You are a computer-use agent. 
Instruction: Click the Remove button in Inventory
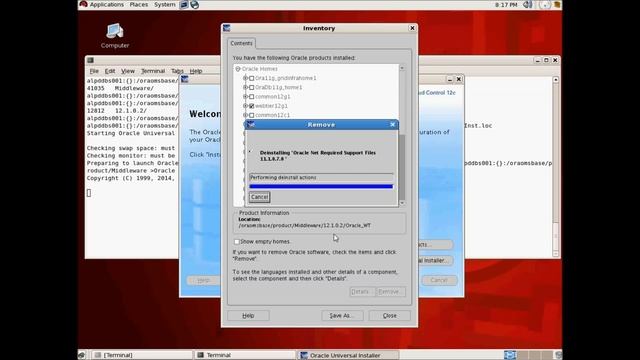(x=391, y=292)
